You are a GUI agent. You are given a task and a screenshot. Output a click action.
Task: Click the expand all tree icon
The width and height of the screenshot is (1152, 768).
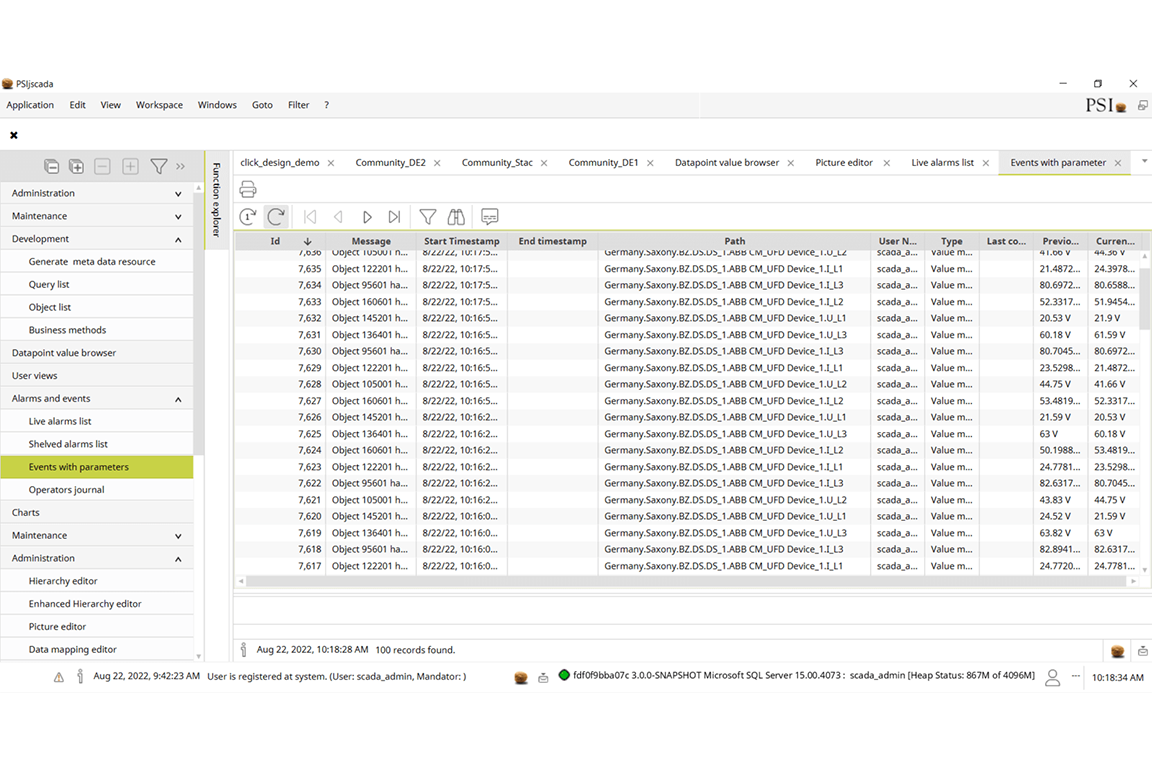pos(76,167)
